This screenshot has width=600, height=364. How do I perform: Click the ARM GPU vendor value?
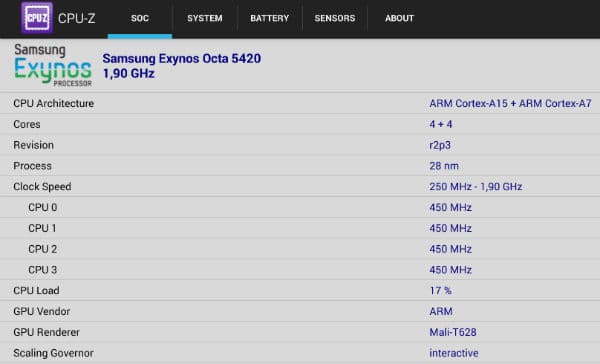[x=441, y=312]
